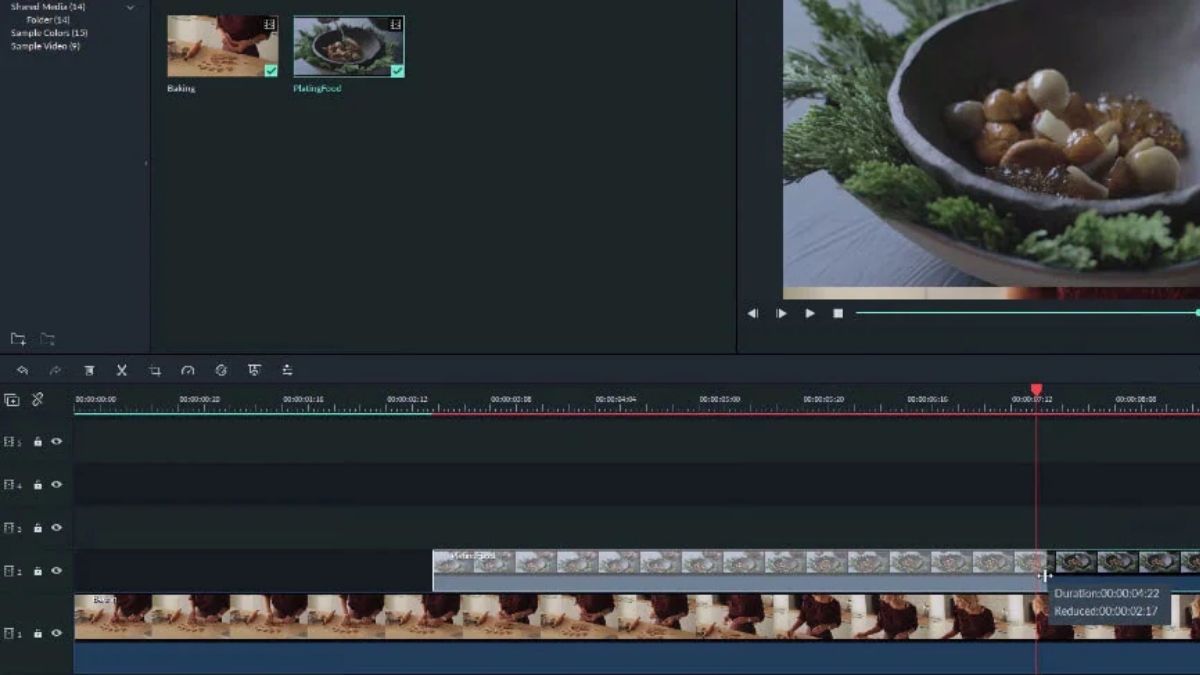Click the Undo icon in the toolbar
This screenshot has height=675, width=1200.
click(22, 371)
